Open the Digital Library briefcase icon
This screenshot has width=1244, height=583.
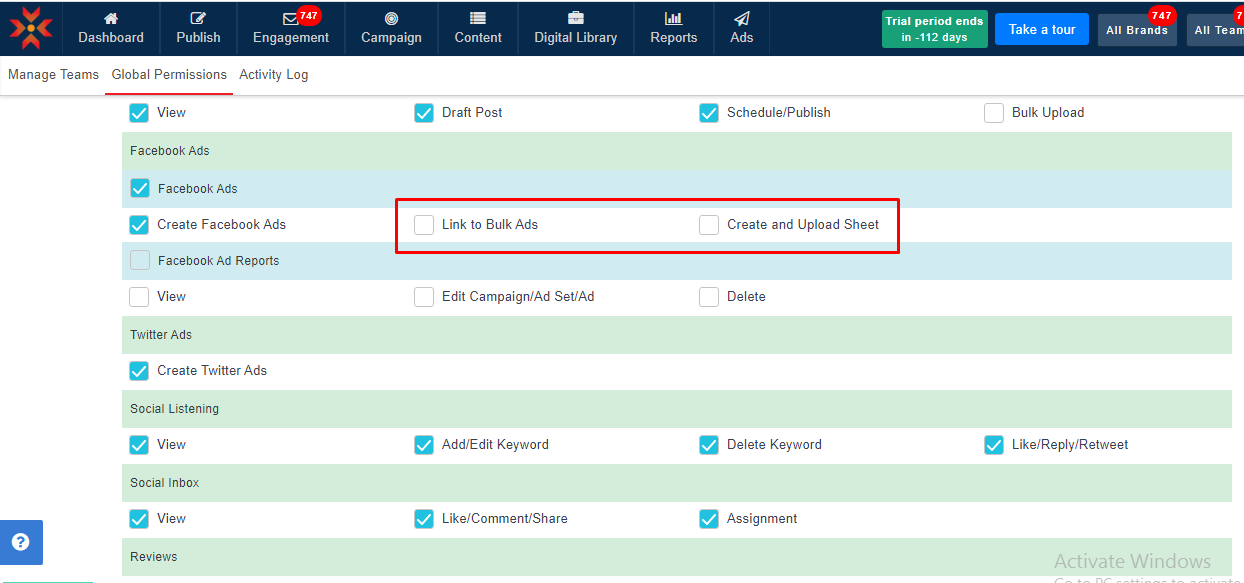pyautogui.click(x=575, y=18)
